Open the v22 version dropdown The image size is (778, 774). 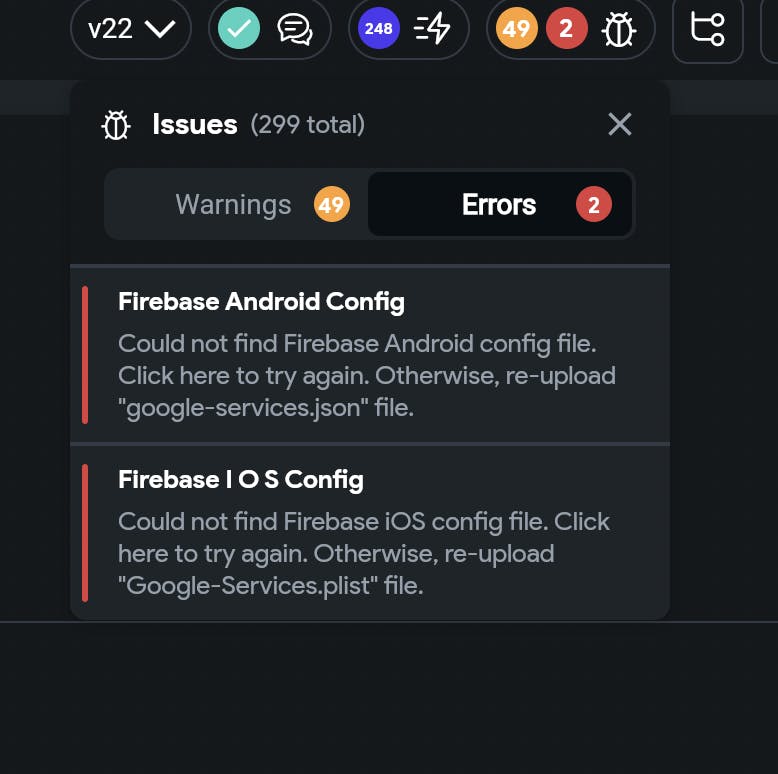tap(131, 29)
